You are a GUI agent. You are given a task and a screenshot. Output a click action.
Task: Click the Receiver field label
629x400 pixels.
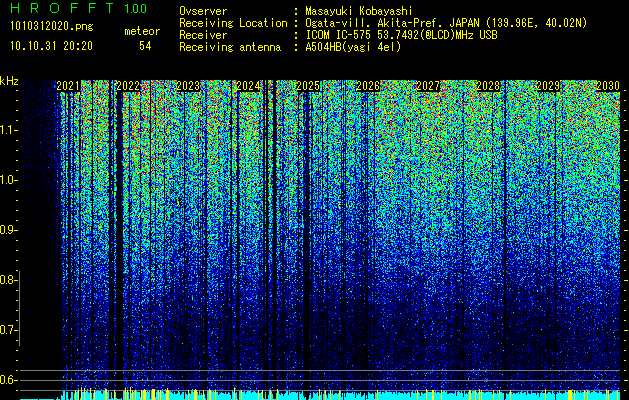pos(203,35)
